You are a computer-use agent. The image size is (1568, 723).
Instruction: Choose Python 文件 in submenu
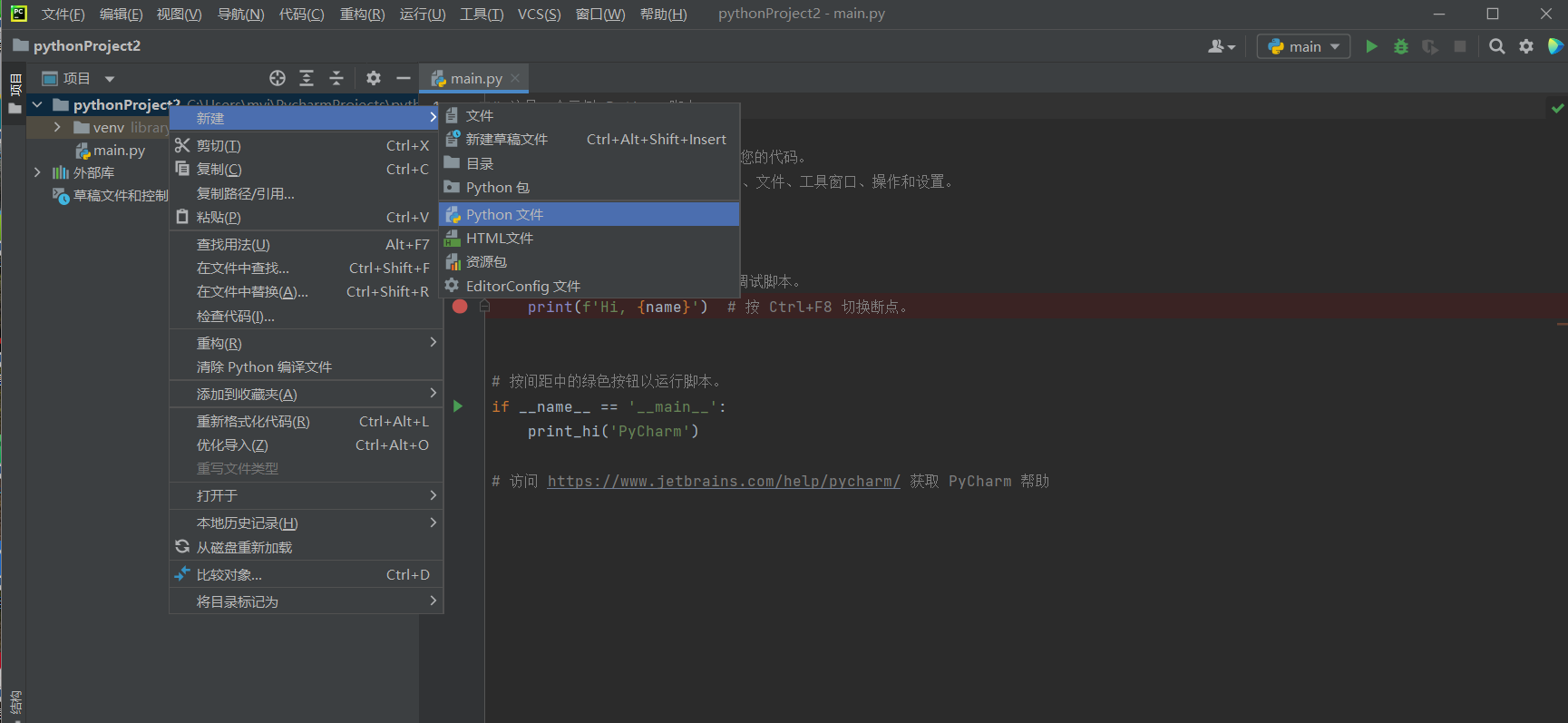pos(589,214)
